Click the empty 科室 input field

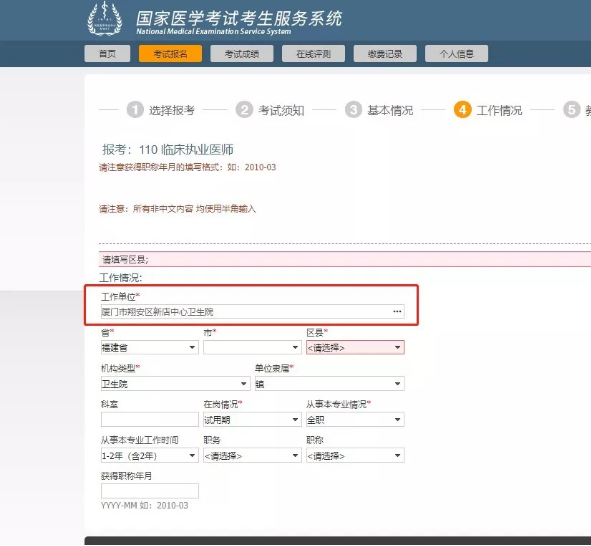tap(150, 419)
